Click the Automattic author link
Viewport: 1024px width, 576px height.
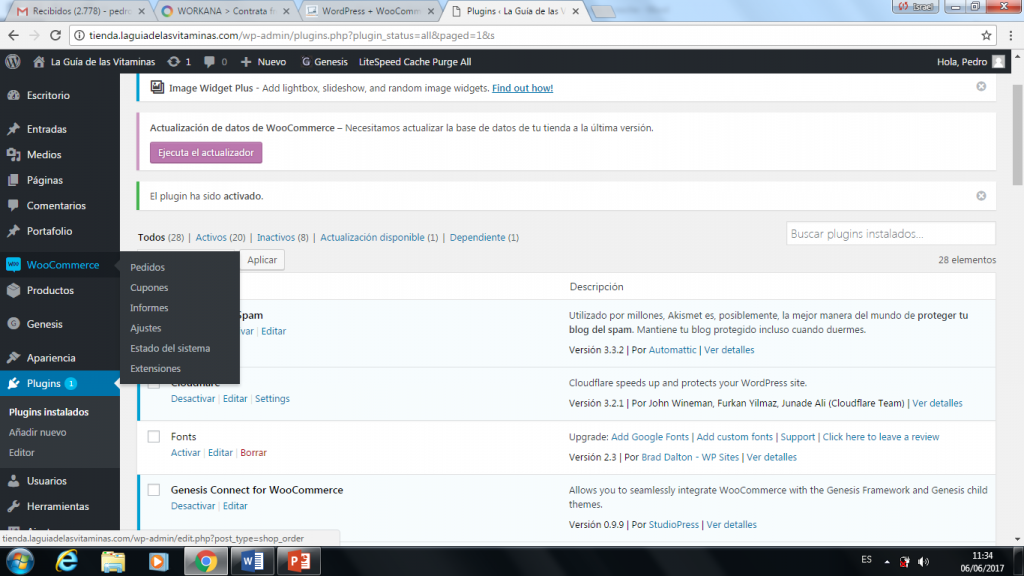coord(672,350)
